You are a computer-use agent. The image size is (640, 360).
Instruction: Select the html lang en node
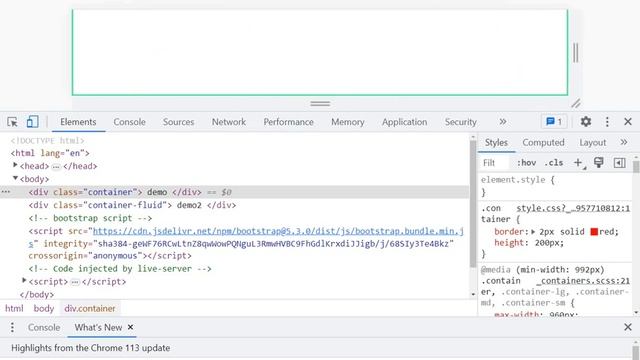(x=50, y=153)
